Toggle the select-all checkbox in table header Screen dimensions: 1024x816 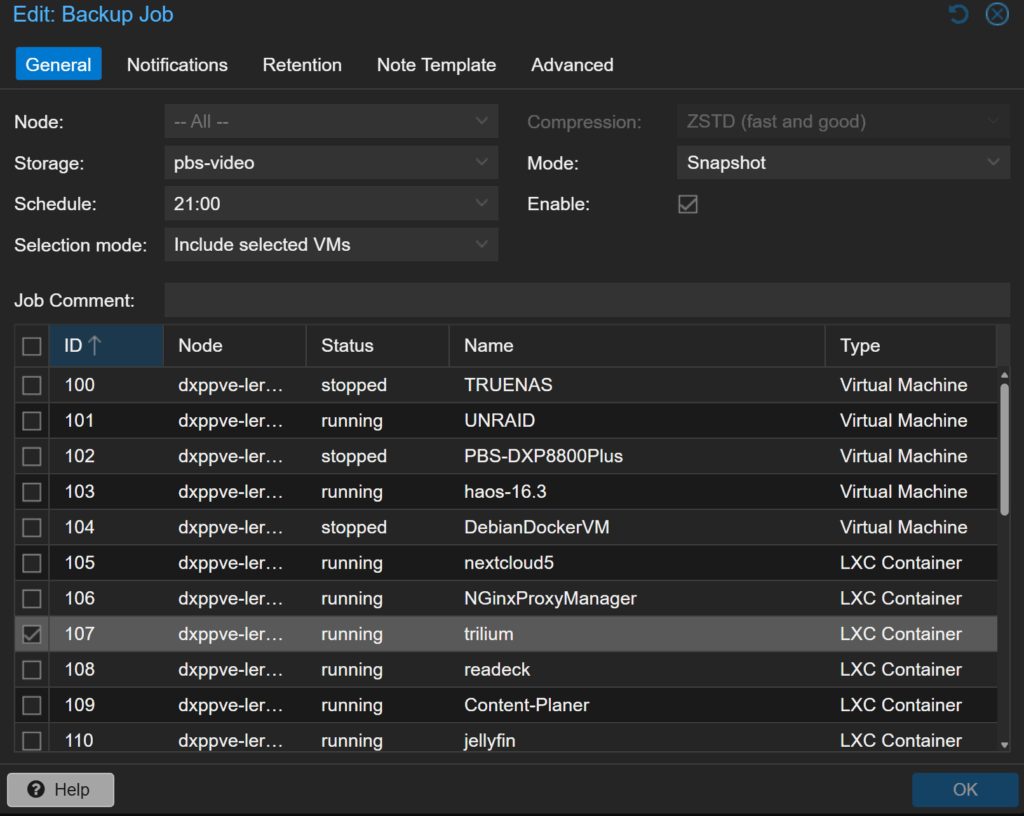(x=32, y=346)
